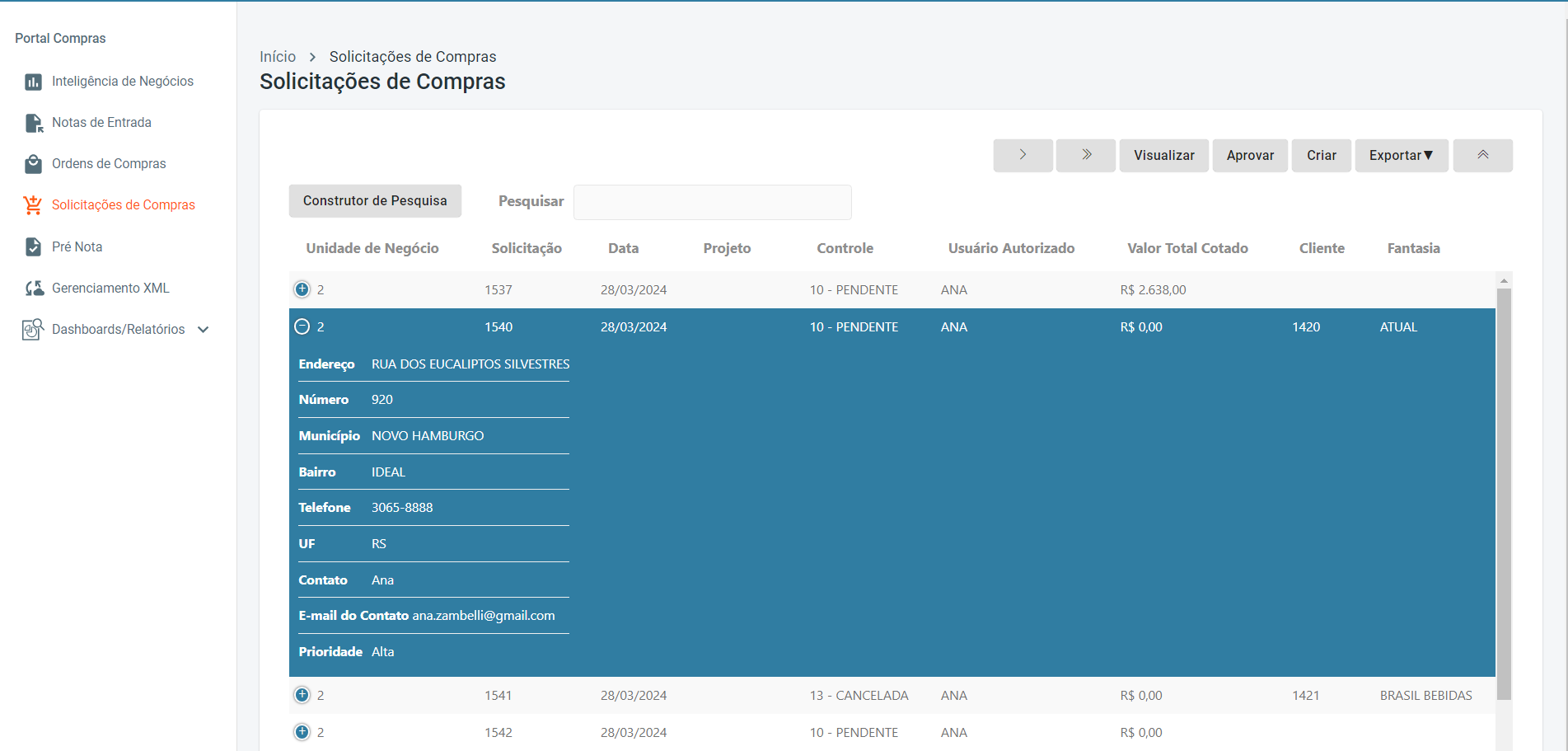Open the Exportar dropdown
The image size is (1568, 751).
click(1402, 155)
